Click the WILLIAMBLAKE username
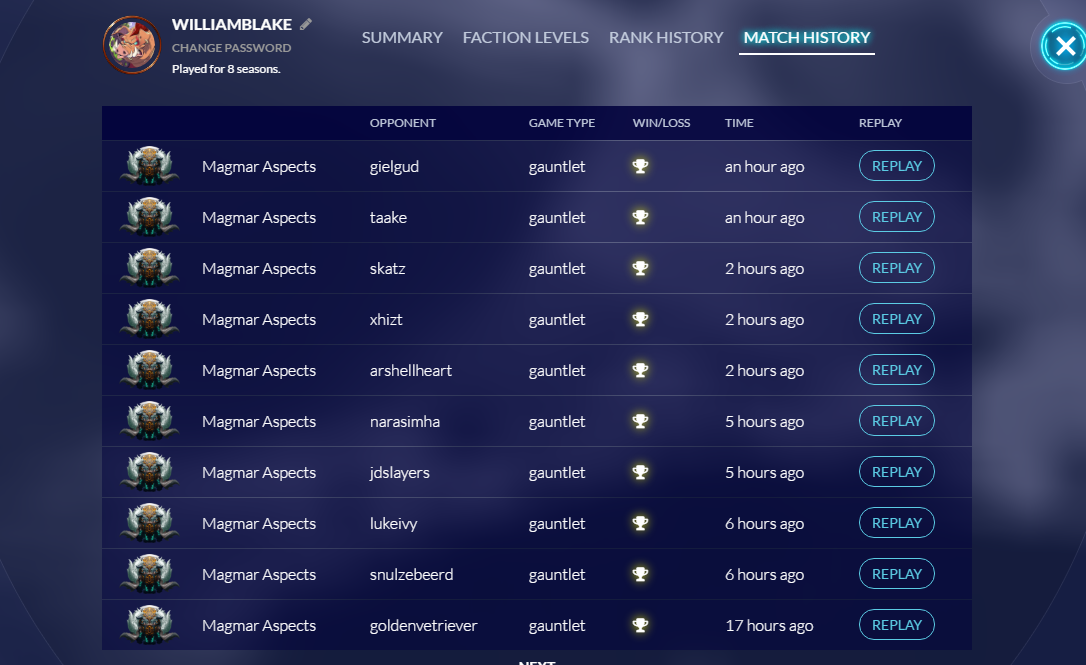 point(231,24)
